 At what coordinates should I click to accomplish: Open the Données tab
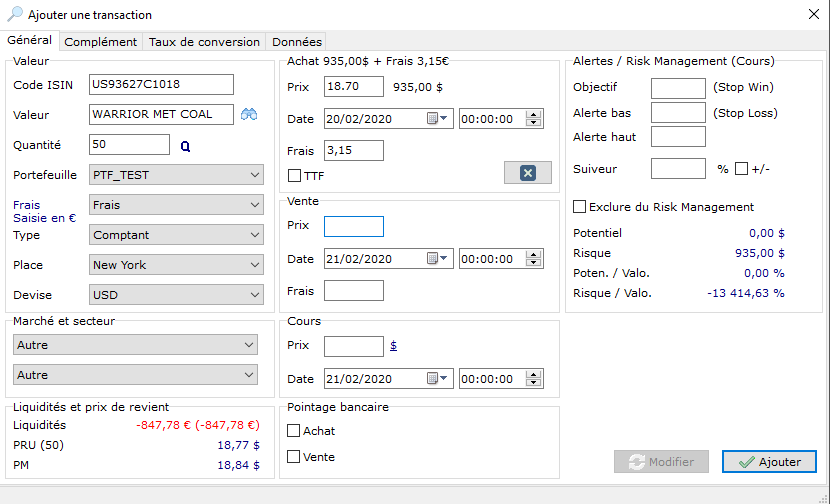click(296, 42)
